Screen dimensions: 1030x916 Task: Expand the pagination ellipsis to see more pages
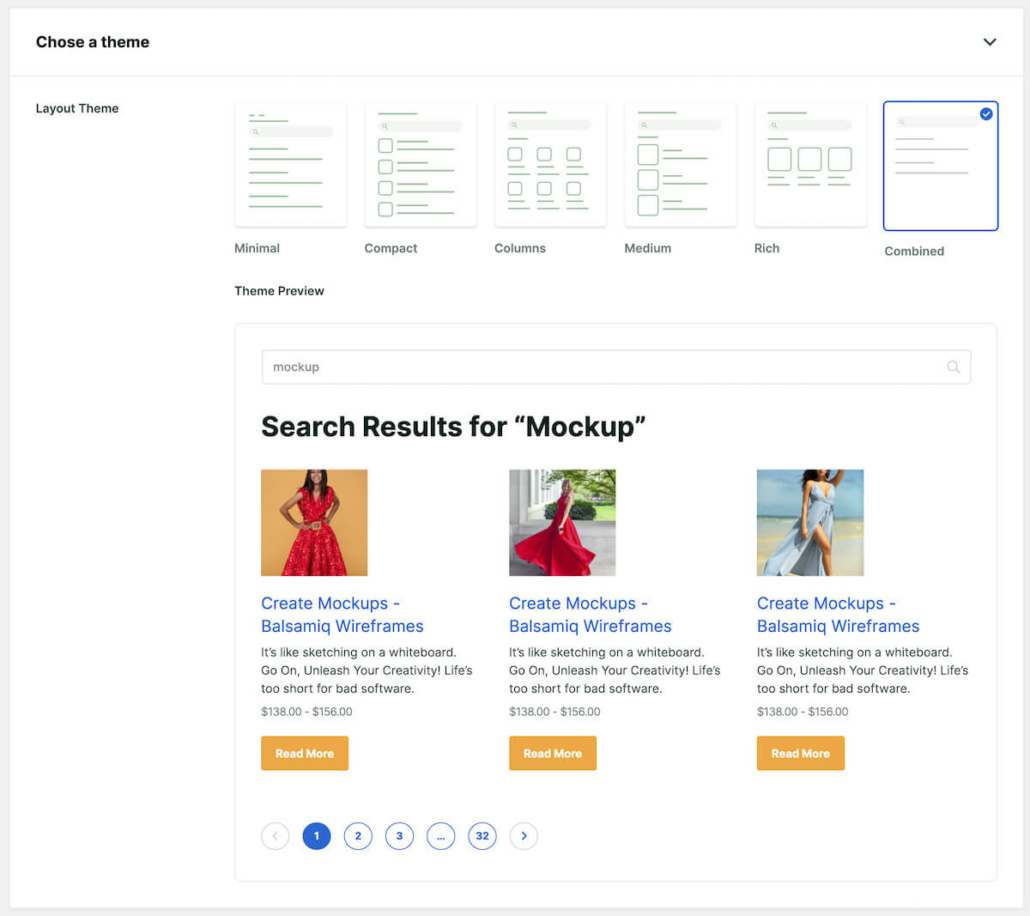[x=441, y=835]
